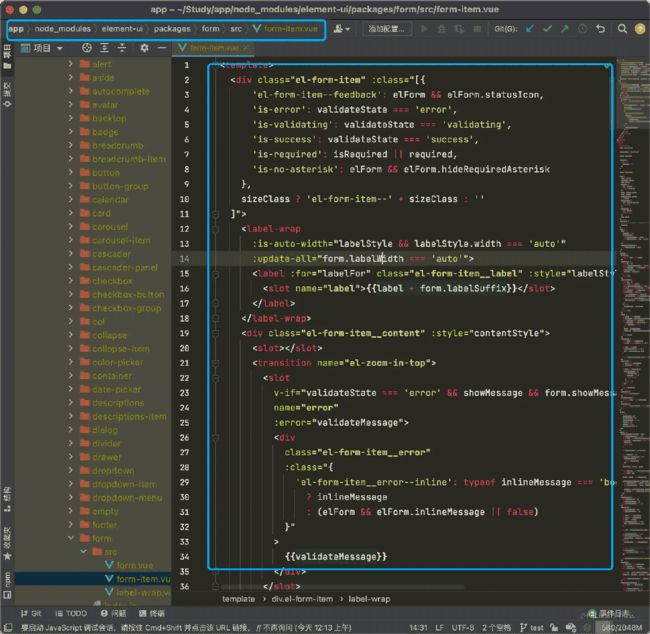The height and width of the screenshot is (634, 650).
Task: Click element-ui in the breadcrumb path
Action: tap(122, 29)
